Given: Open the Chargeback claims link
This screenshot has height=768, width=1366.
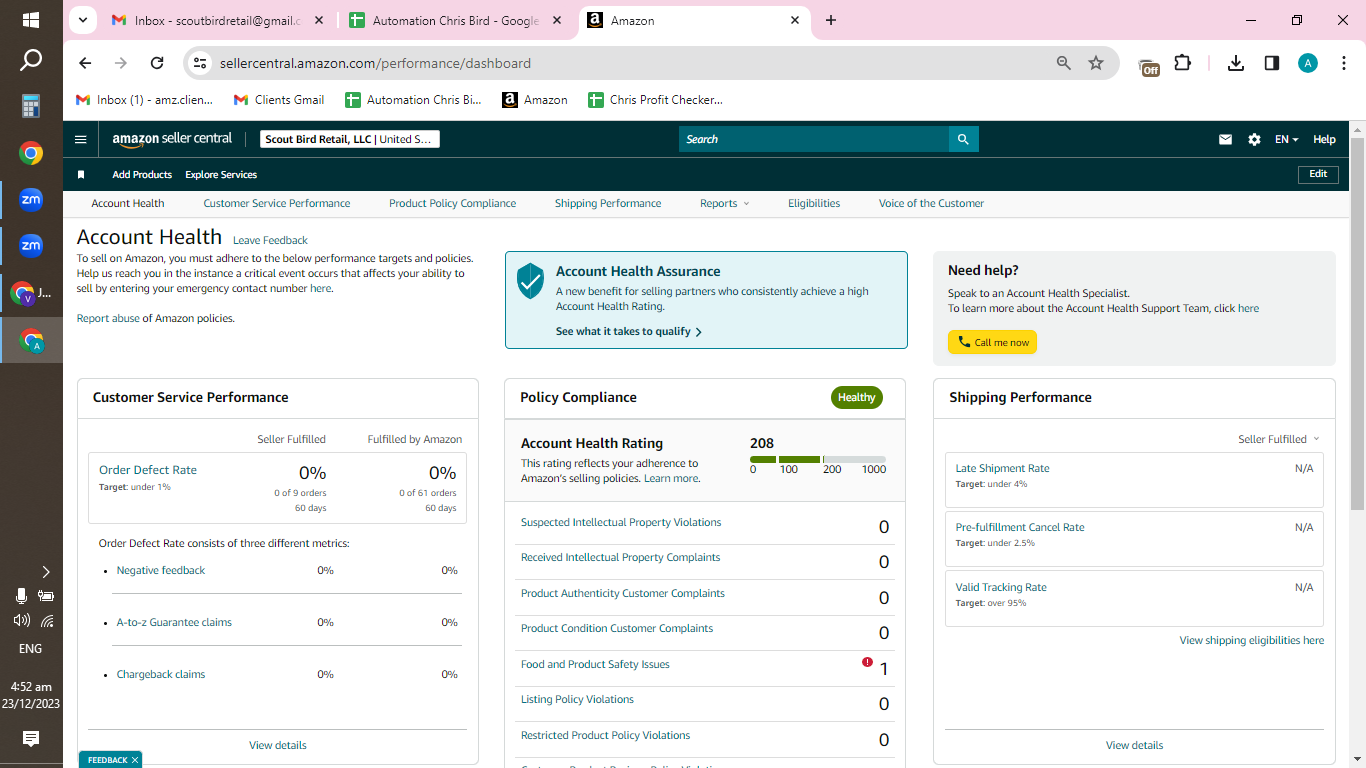Looking at the screenshot, I should click(x=161, y=674).
